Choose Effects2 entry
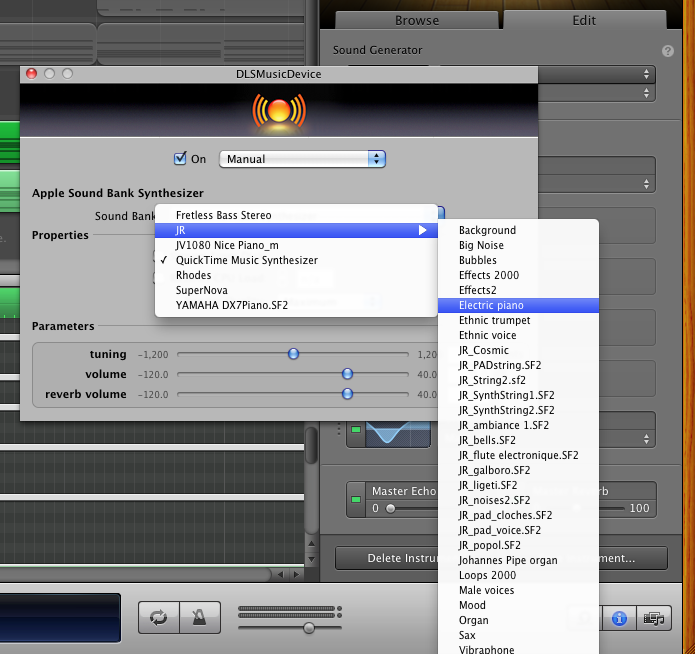Screen dimensions: 695x654 click(518, 290)
